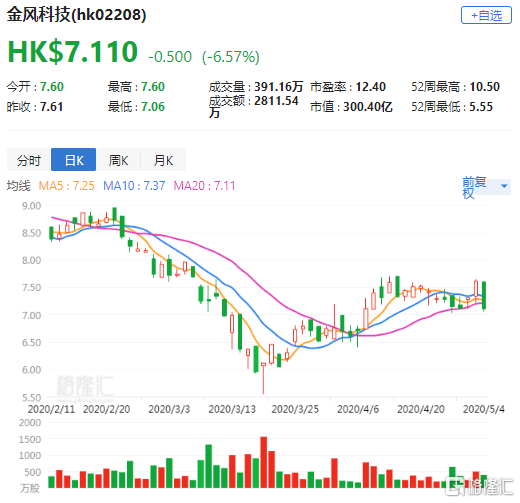Click the 万股 volume unit label

pyautogui.click(x=30, y=488)
